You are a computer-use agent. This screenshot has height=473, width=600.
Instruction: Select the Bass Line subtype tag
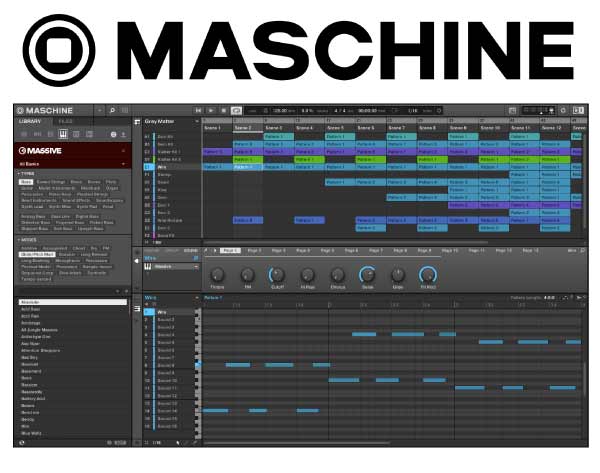(x=60, y=217)
